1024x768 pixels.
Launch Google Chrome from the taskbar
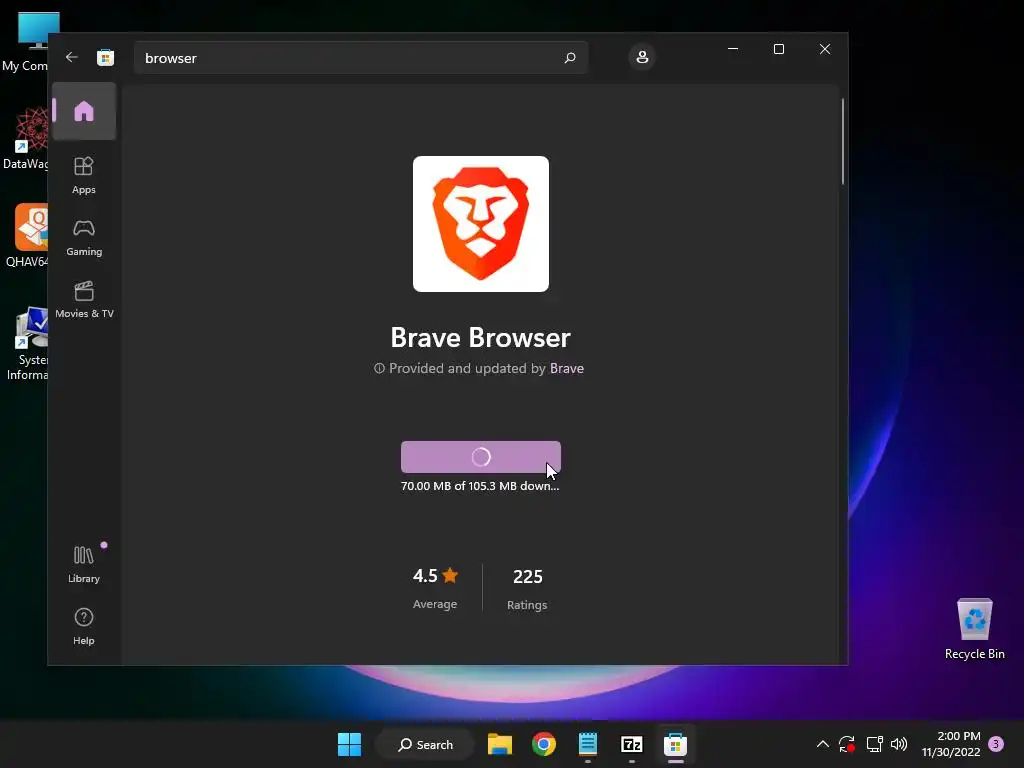coord(543,744)
